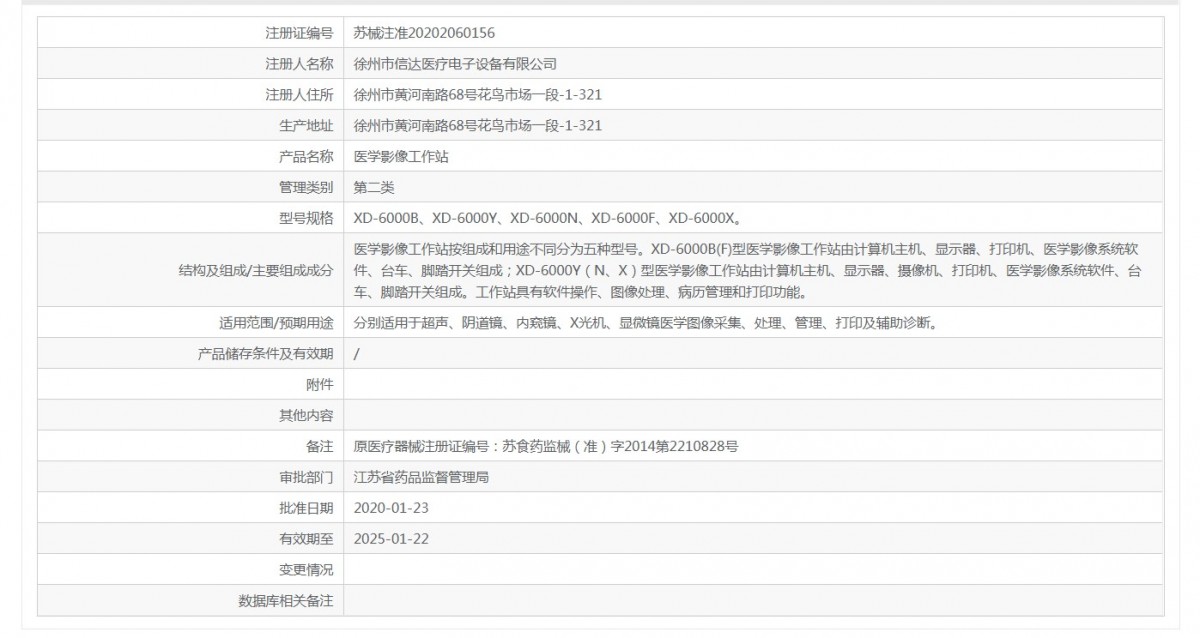Click the 其他内容 label

(306, 416)
